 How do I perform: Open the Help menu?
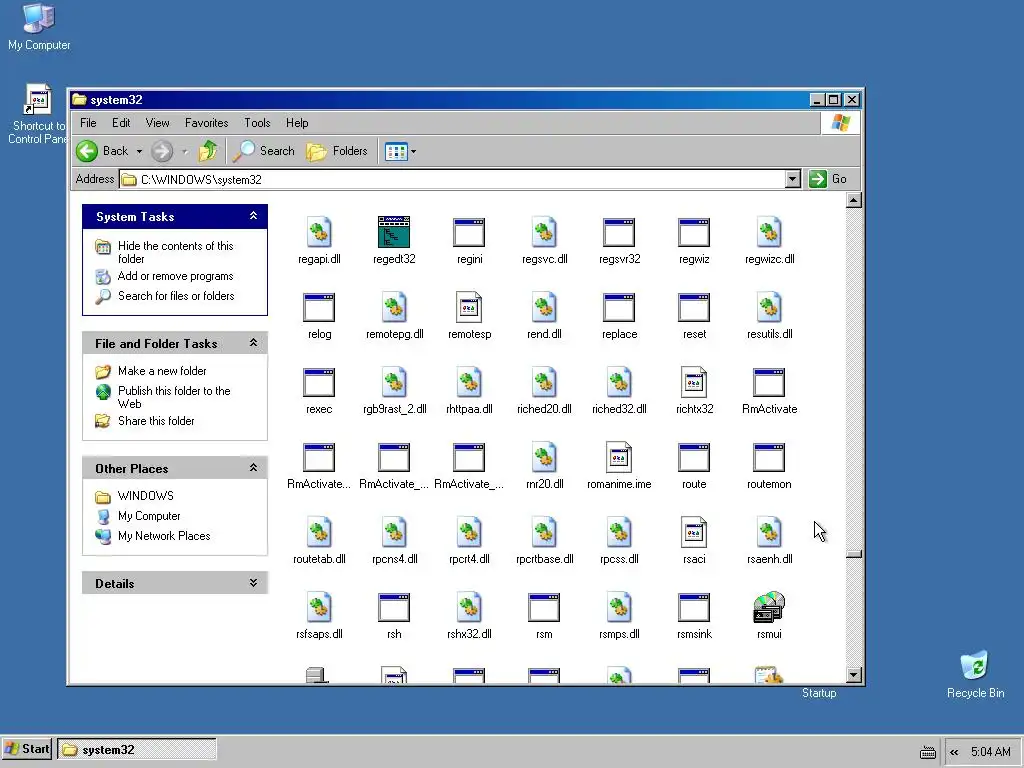297,123
